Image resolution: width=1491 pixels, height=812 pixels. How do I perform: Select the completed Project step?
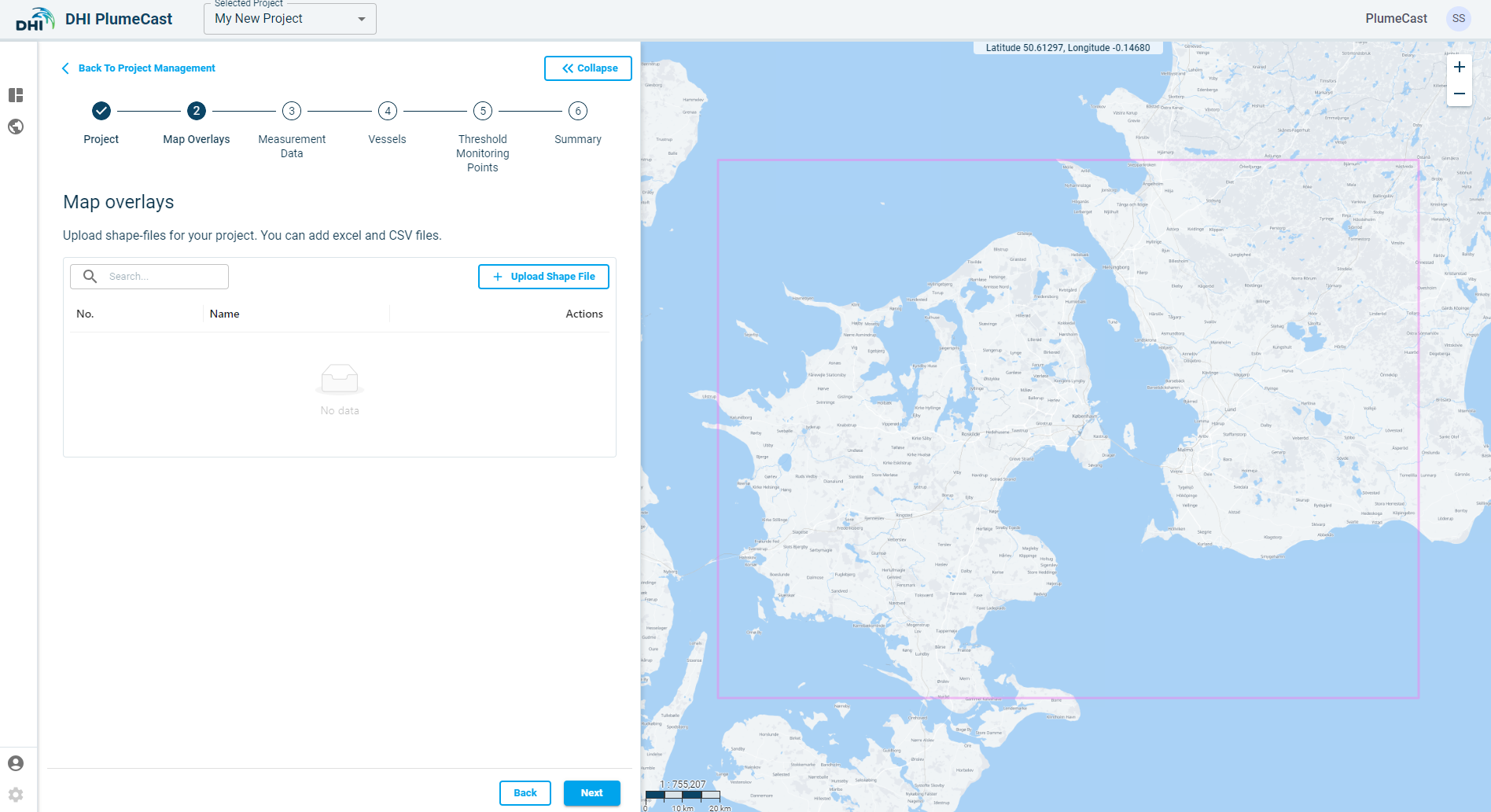tap(101, 111)
